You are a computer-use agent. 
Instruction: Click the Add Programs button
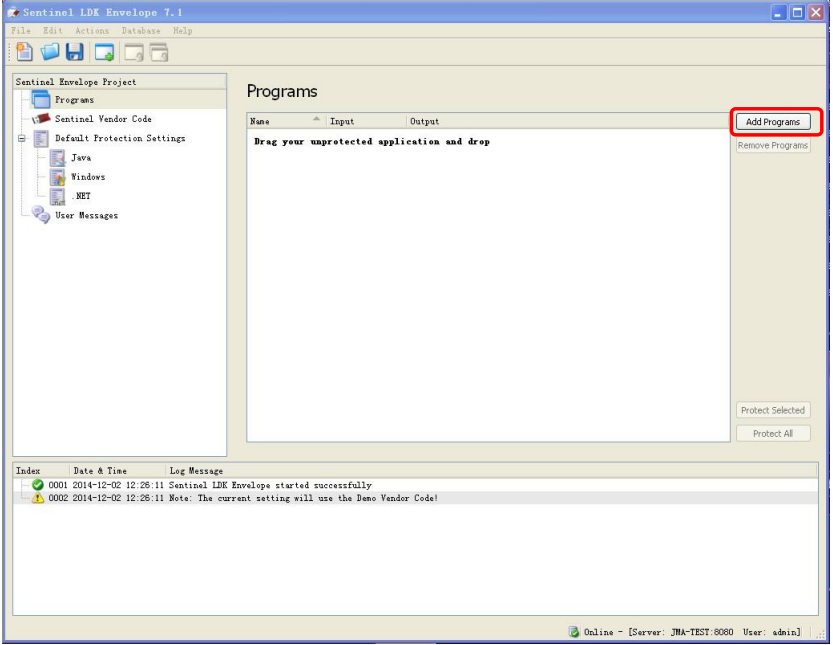click(773, 122)
